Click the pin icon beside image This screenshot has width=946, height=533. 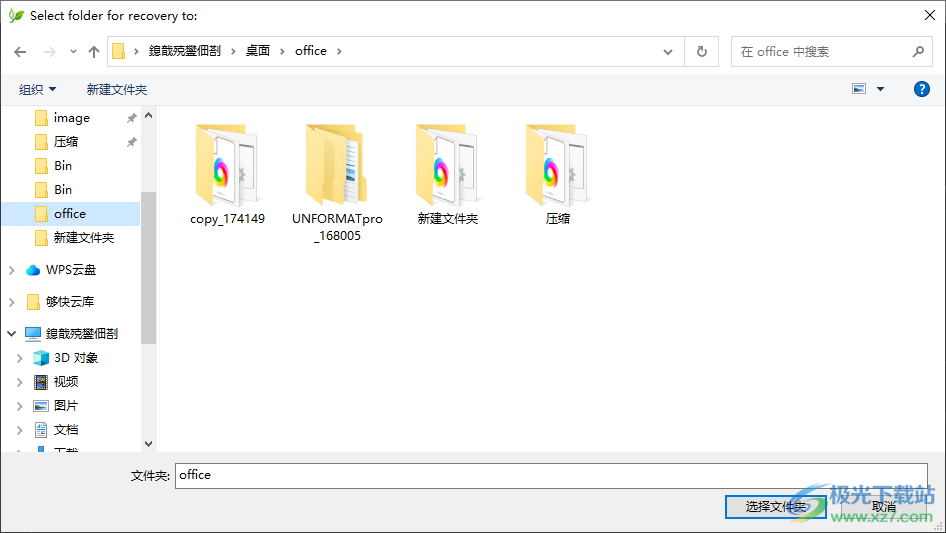coord(131,118)
